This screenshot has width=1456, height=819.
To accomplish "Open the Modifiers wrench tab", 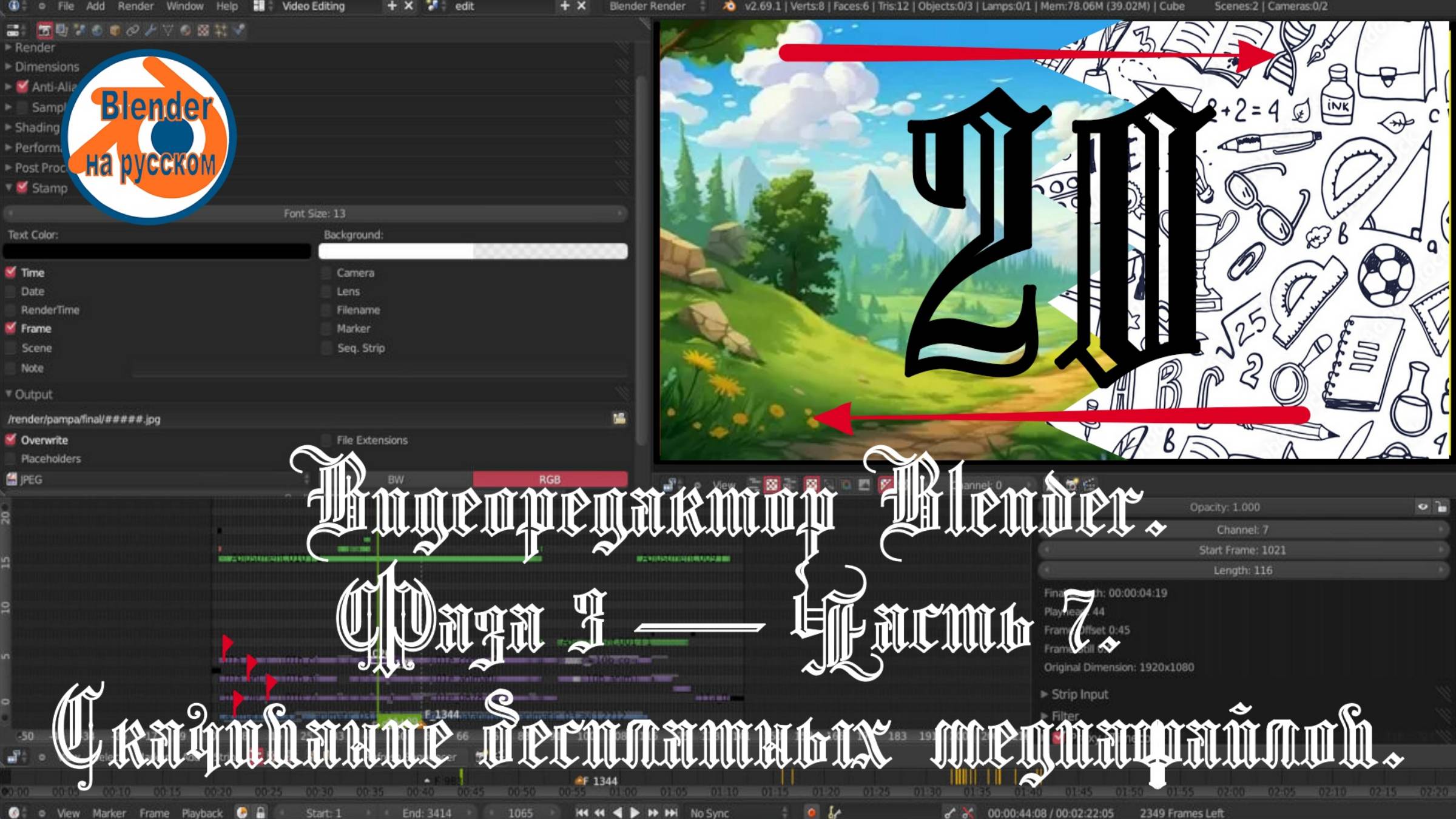I will 150,30.
